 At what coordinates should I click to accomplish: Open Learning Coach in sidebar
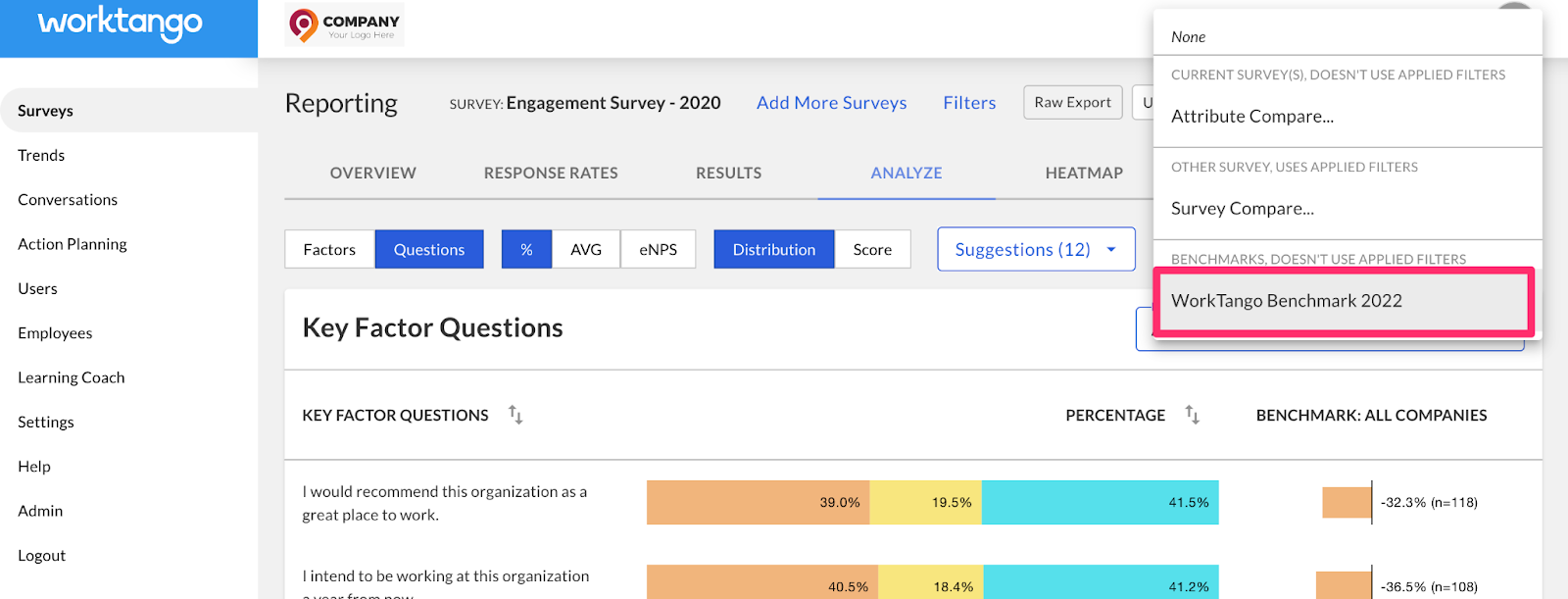point(72,377)
